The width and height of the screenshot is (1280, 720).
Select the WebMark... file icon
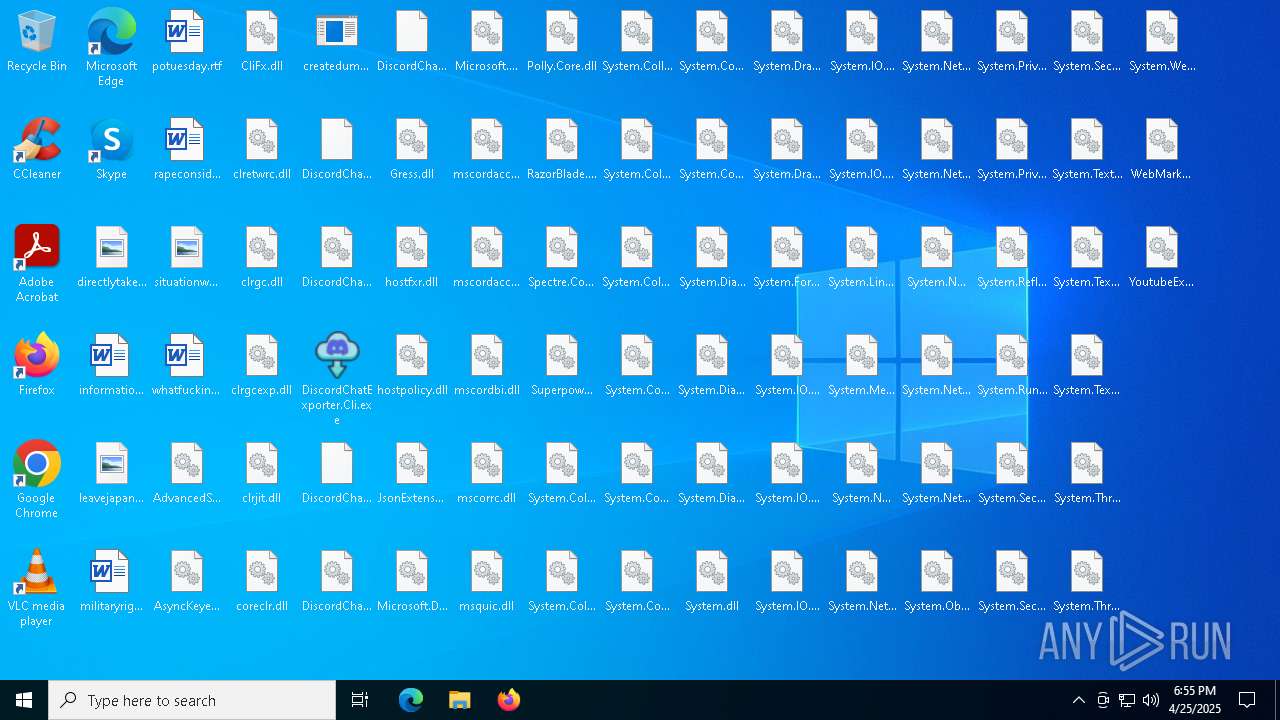coord(1162,150)
